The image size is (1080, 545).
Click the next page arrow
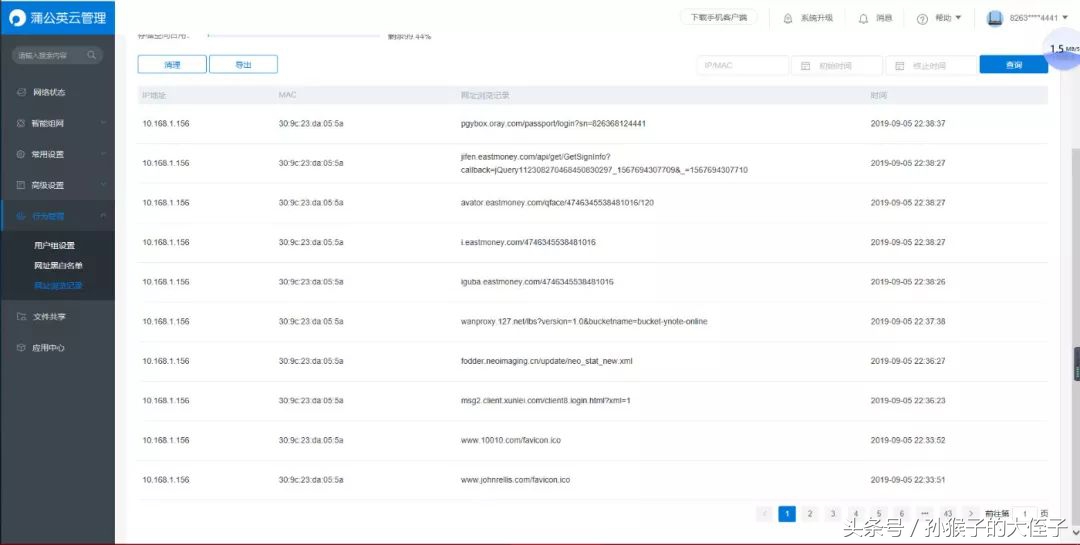[970, 514]
